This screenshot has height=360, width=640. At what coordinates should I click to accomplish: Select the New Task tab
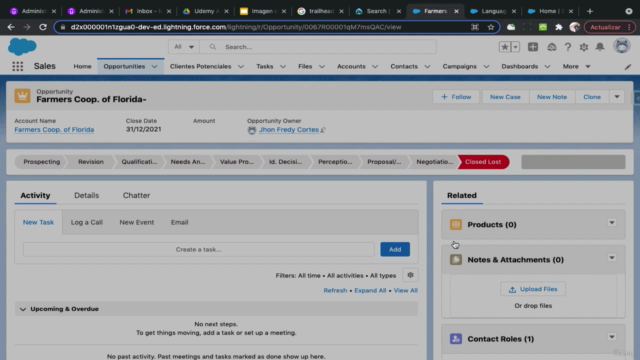pyautogui.click(x=38, y=222)
